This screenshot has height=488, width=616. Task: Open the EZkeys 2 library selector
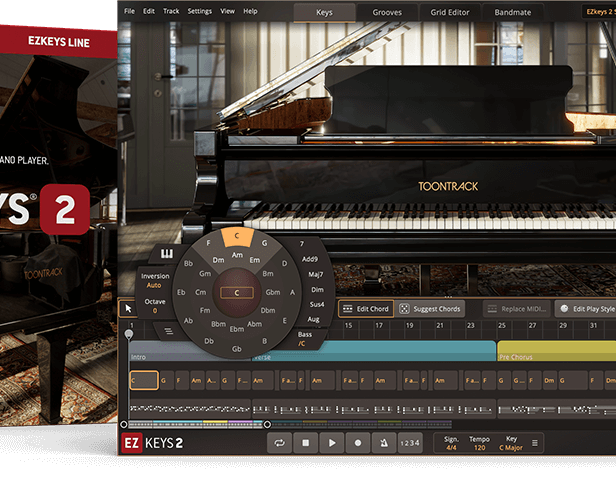coord(599,12)
